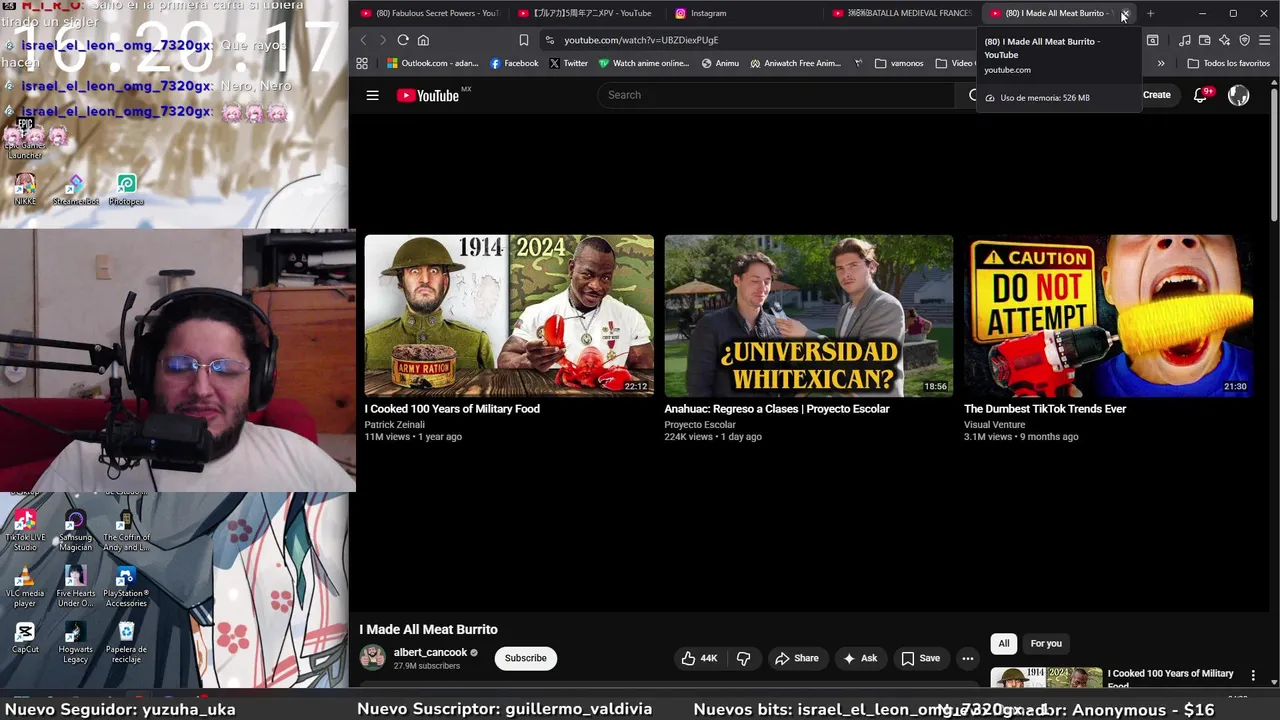This screenshot has height=720, width=1280.
Task: Play I Cooked 100 Years of Military Food thumbnail
Action: click(509, 316)
